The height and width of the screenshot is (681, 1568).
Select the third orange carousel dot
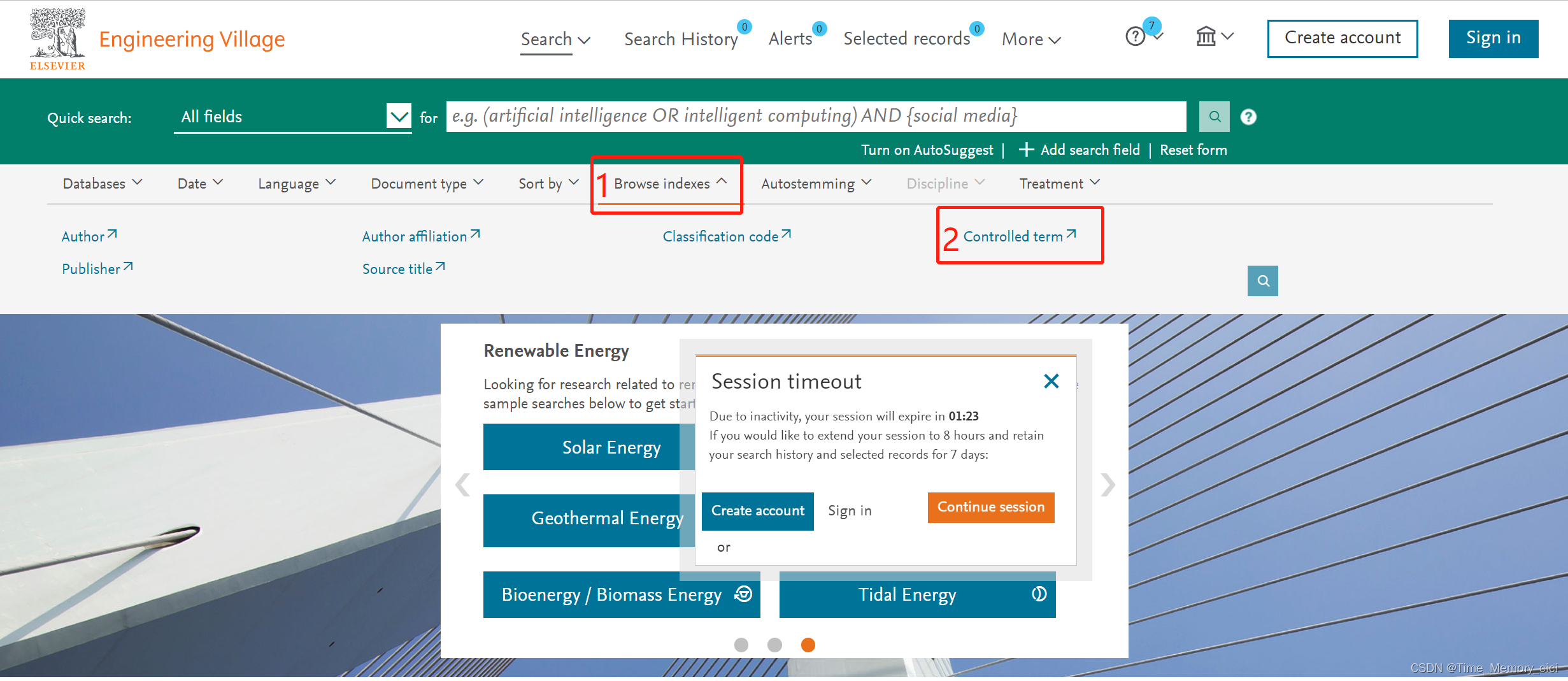[x=808, y=645]
